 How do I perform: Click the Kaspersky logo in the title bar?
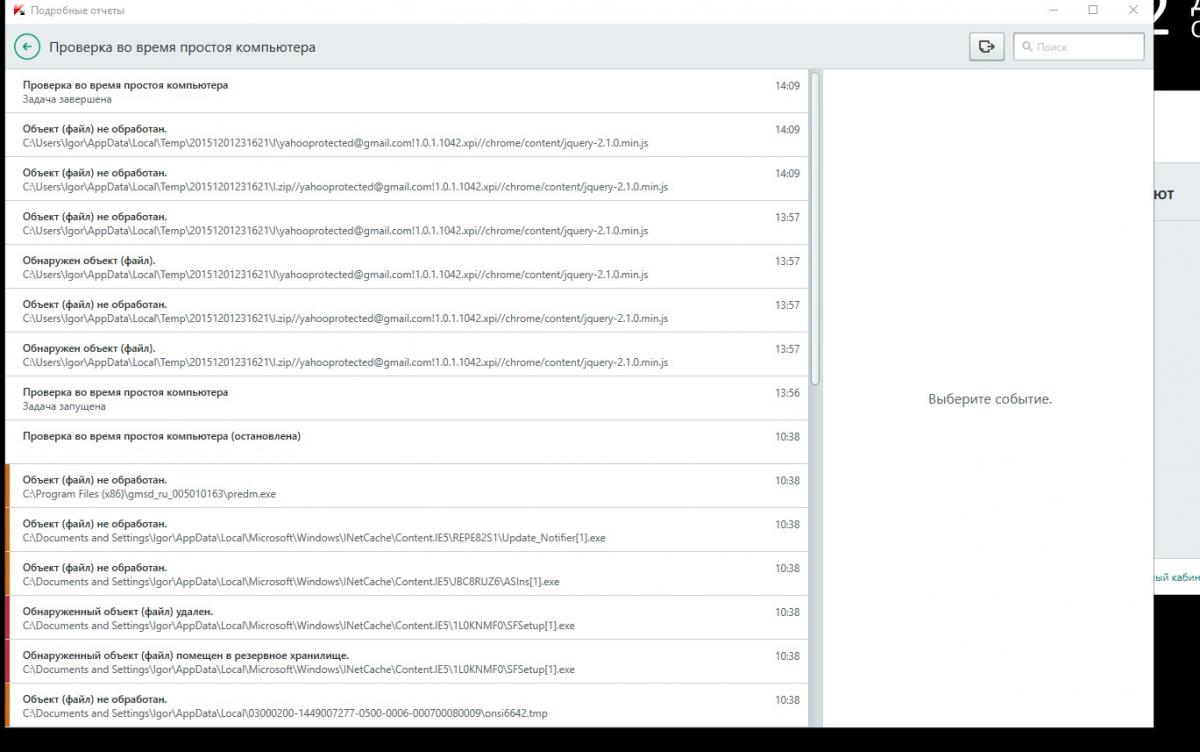tap(18, 10)
